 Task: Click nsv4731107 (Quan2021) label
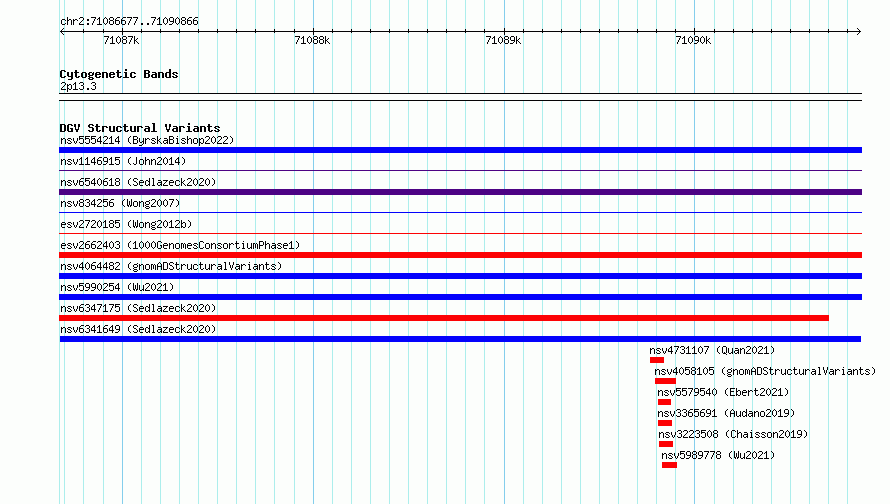point(712,350)
